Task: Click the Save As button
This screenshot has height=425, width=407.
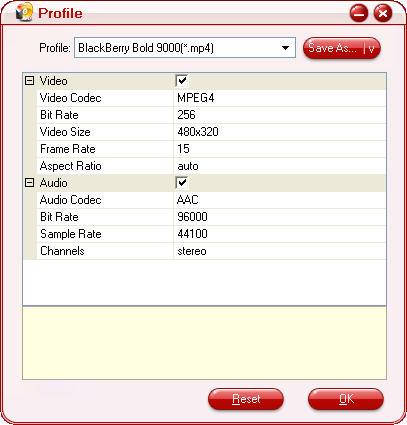Action: click(x=342, y=48)
